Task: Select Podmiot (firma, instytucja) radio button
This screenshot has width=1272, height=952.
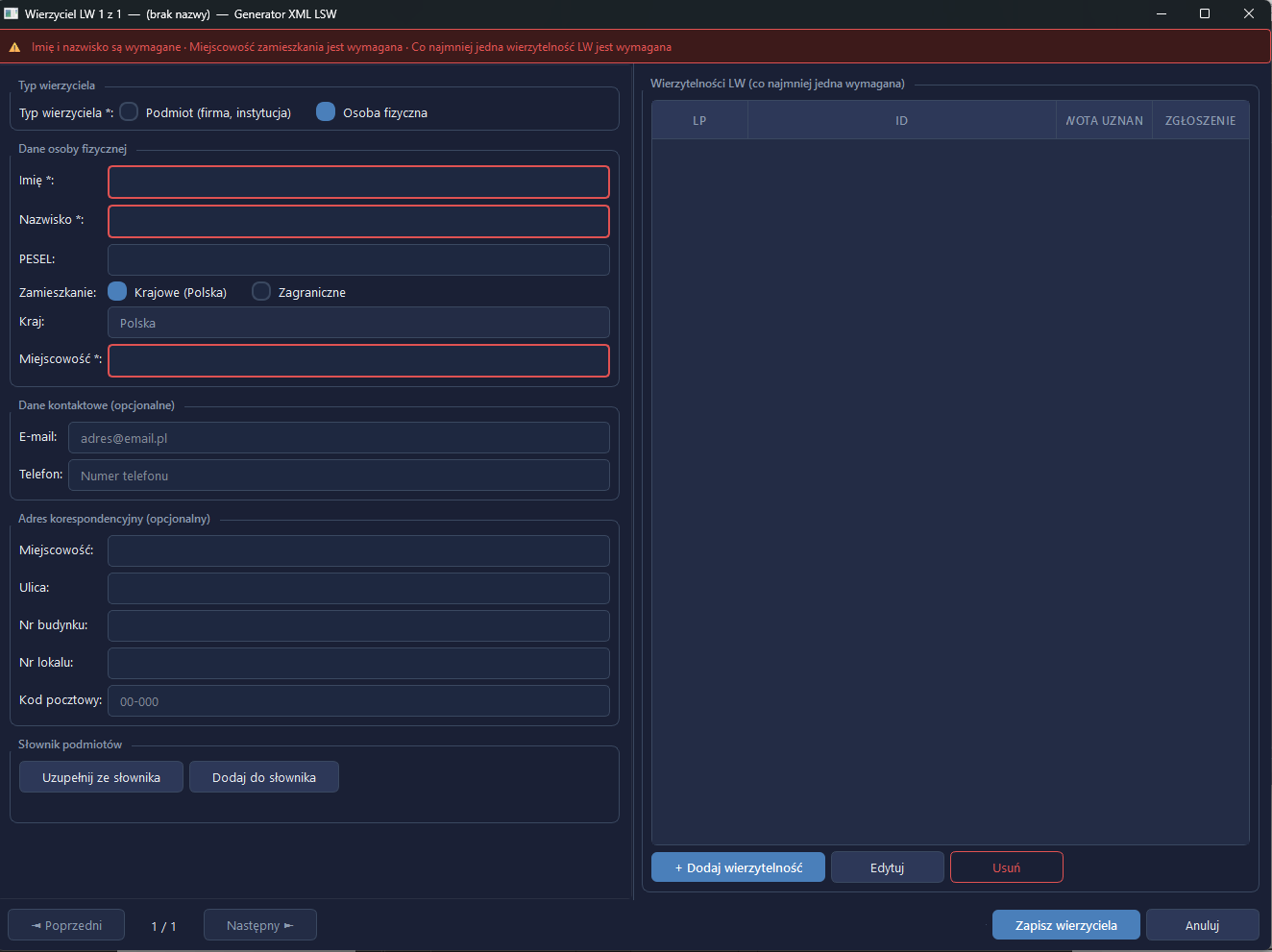Action: (x=129, y=111)
